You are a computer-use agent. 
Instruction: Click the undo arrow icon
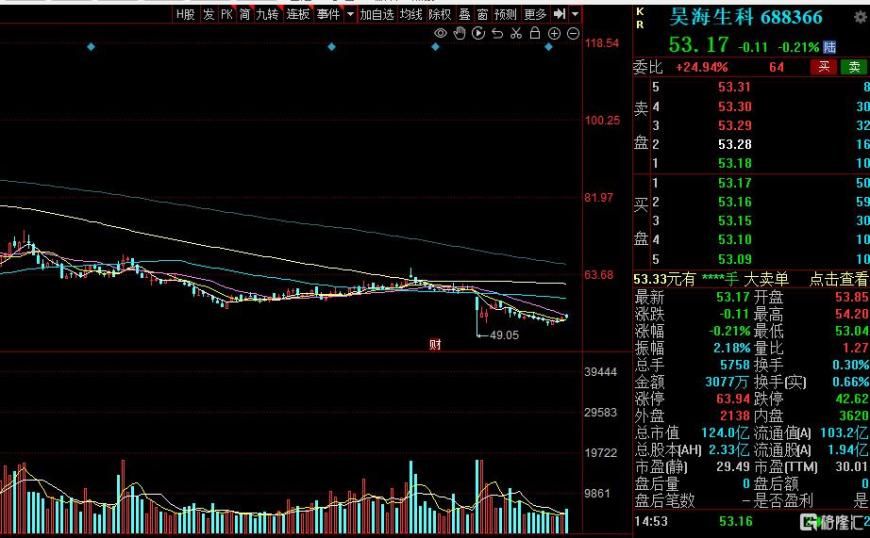tap(497, 33)
